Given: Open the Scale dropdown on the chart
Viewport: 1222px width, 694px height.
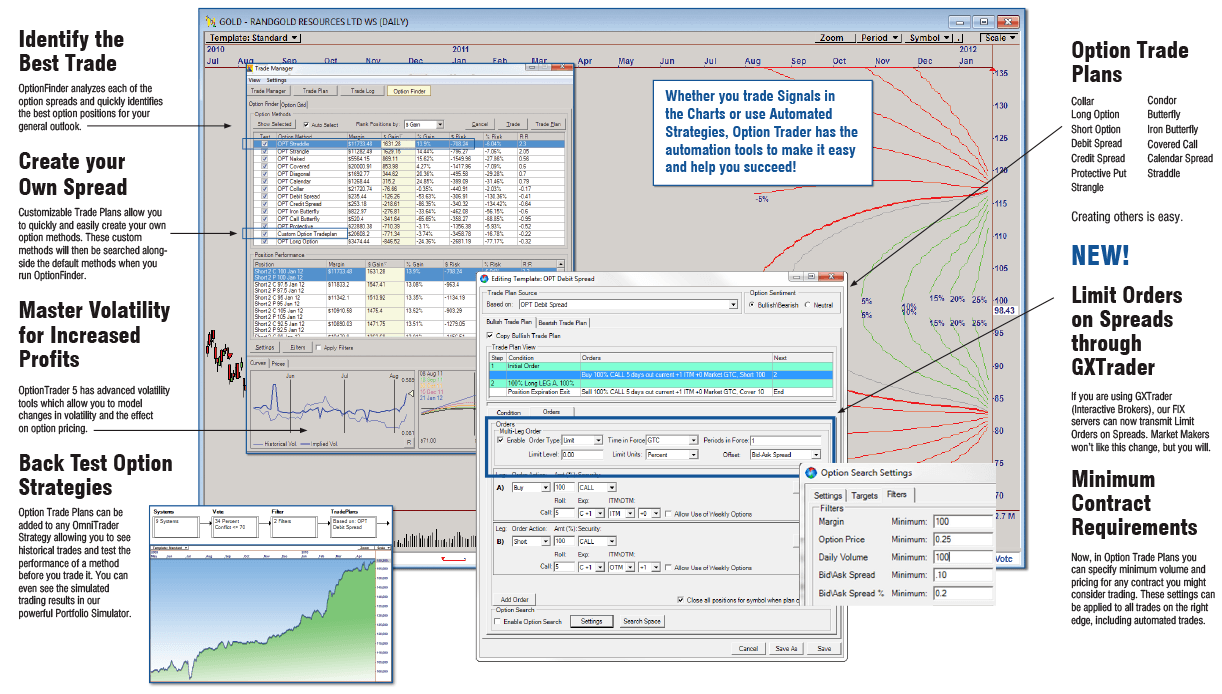Looking at the screenshot, I should coord(999,38).
